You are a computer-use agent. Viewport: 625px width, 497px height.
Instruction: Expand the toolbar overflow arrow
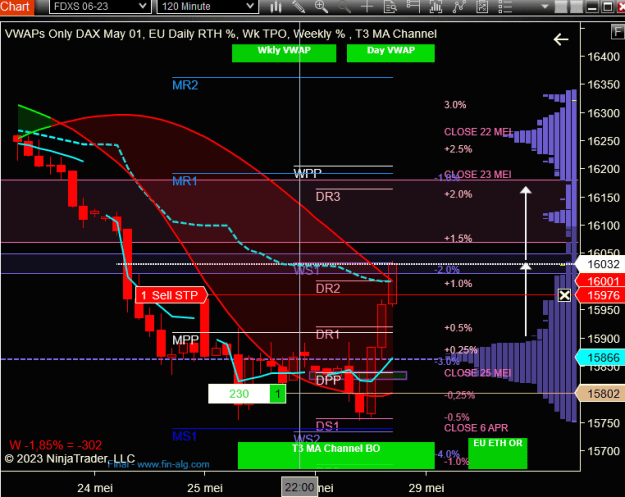(544, 6)
